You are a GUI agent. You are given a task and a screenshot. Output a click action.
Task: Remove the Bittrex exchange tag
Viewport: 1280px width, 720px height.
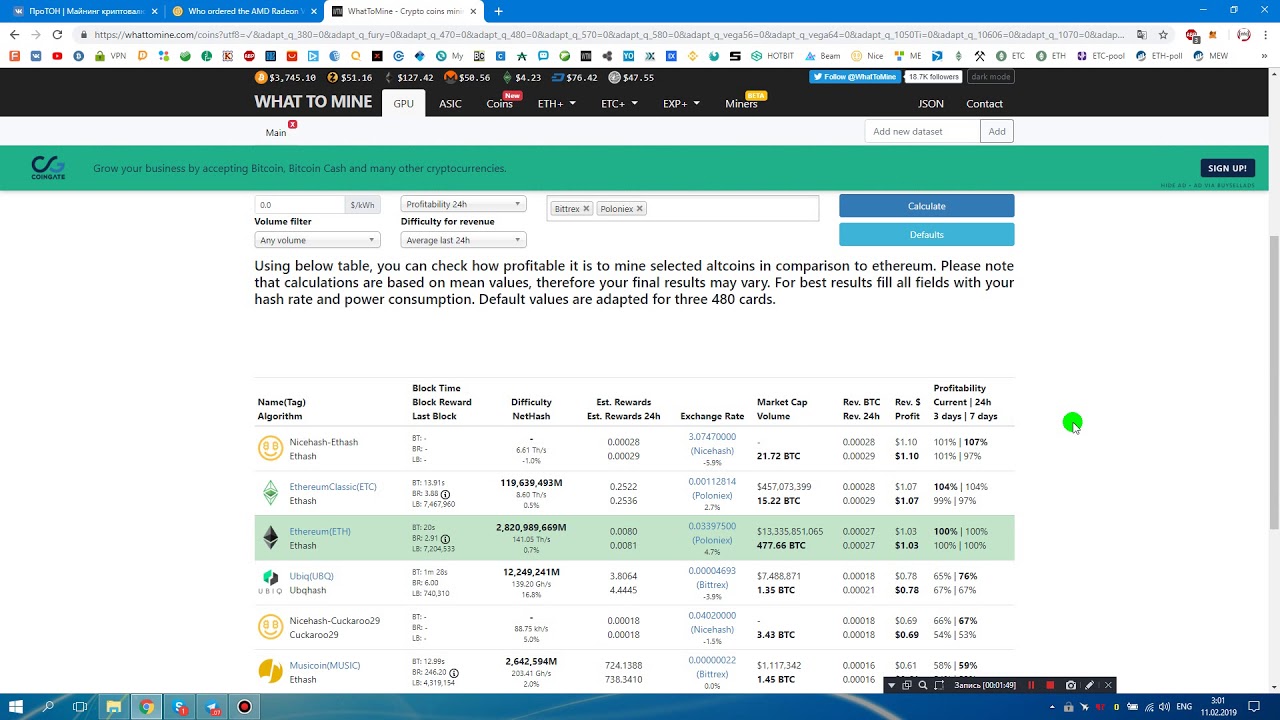pos(586,209)
